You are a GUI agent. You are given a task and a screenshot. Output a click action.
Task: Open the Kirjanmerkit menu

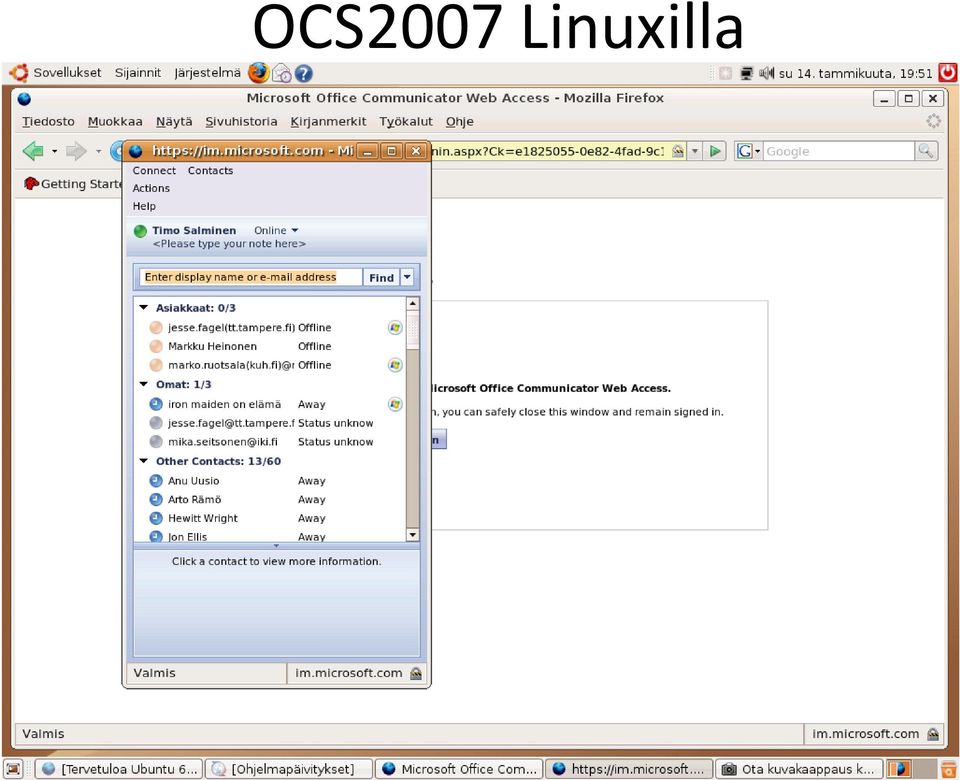coord(328,122)
